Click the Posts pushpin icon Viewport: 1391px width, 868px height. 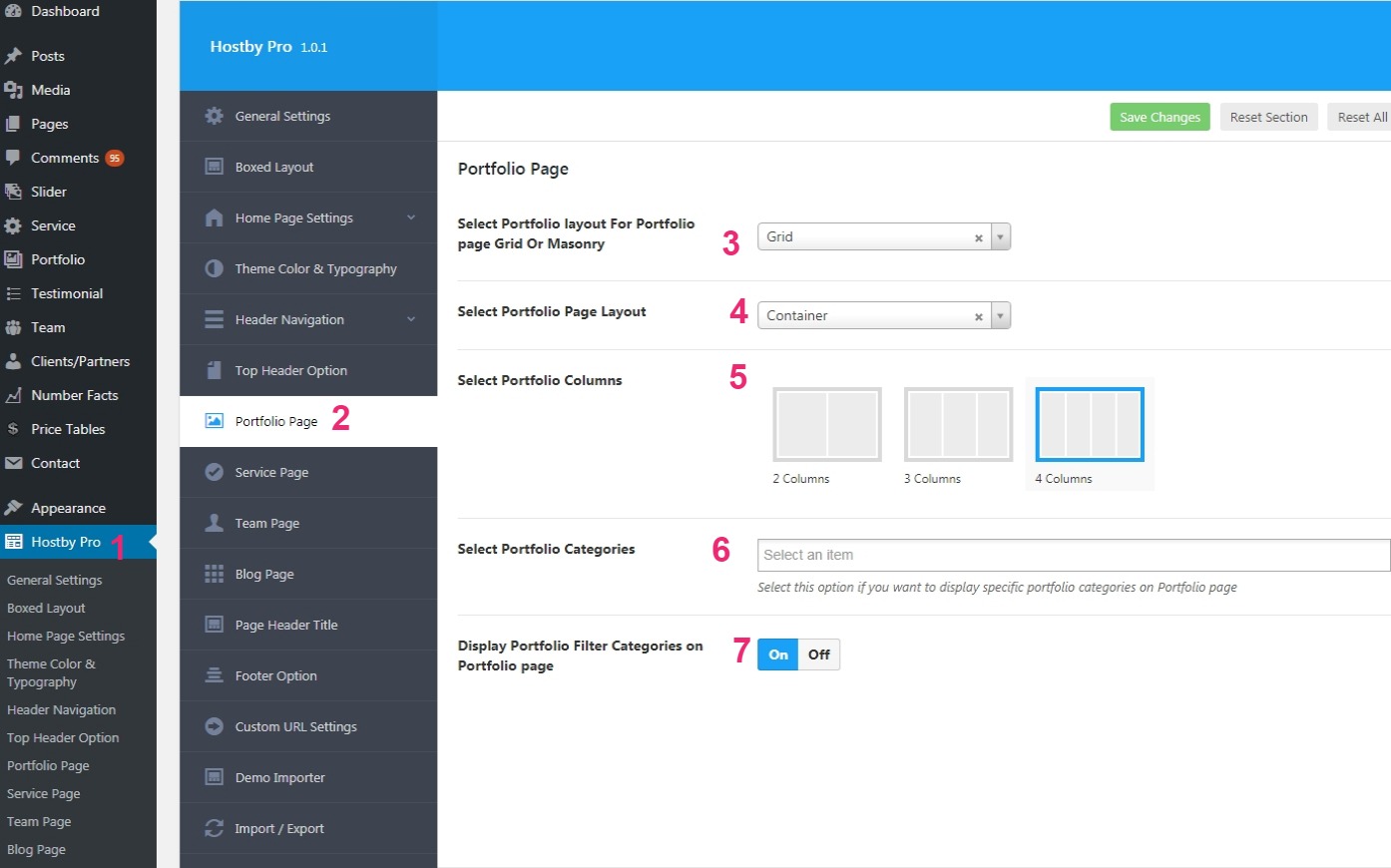tap(13, 56)
